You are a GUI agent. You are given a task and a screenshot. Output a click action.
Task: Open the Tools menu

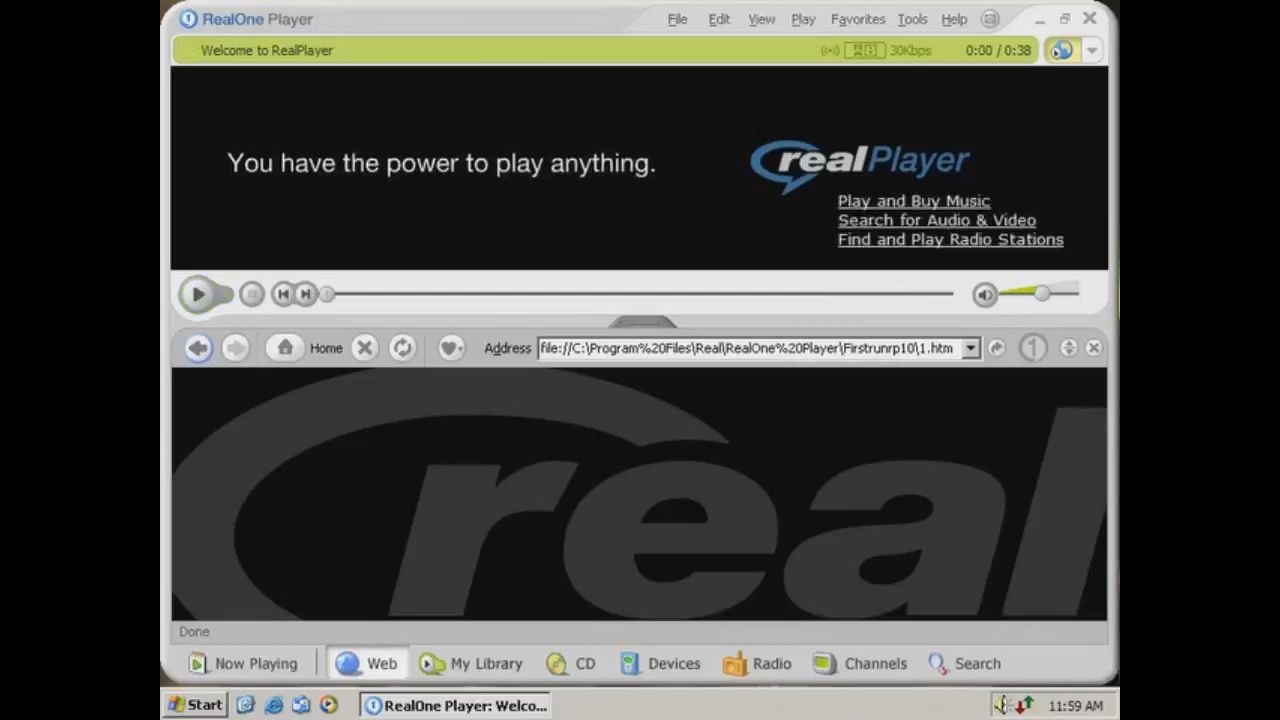point(912,19)
